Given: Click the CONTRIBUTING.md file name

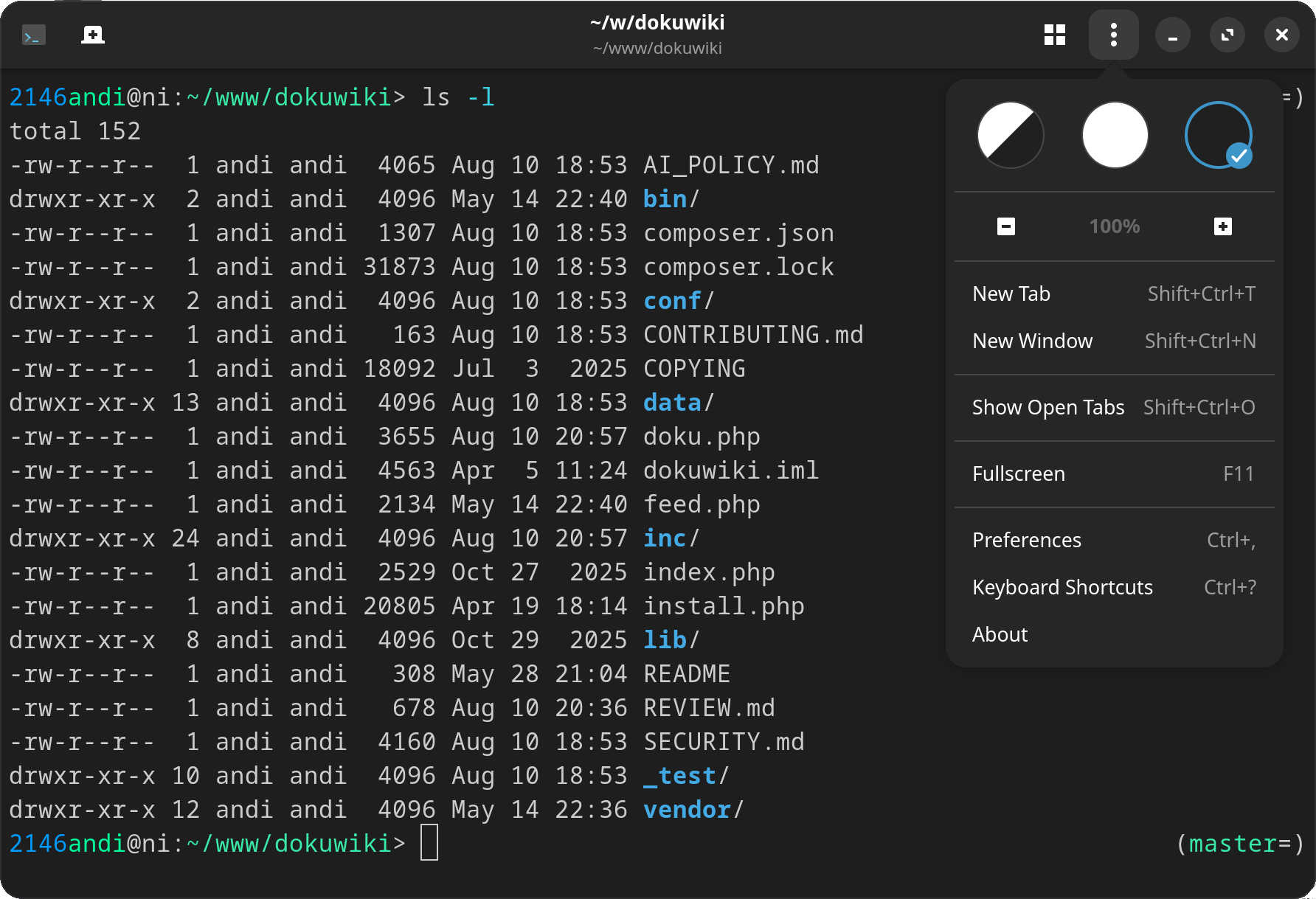Looking at the screenshot, I should [x=753, y=335].
